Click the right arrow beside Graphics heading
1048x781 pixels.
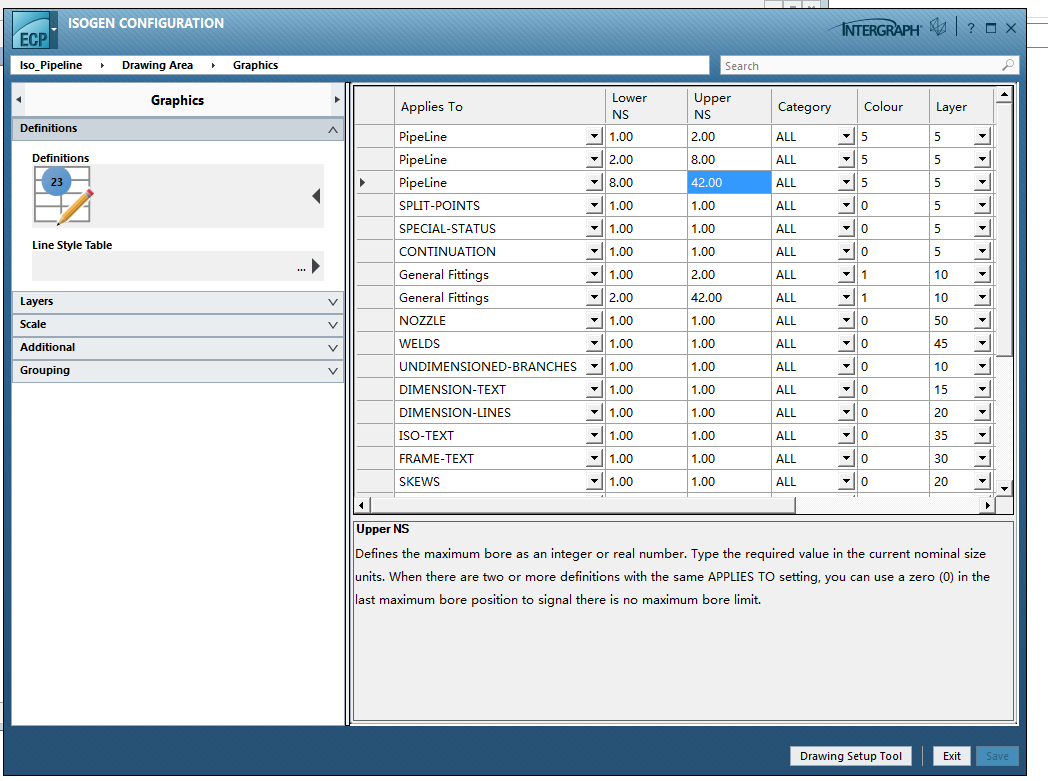click(337, 100)
